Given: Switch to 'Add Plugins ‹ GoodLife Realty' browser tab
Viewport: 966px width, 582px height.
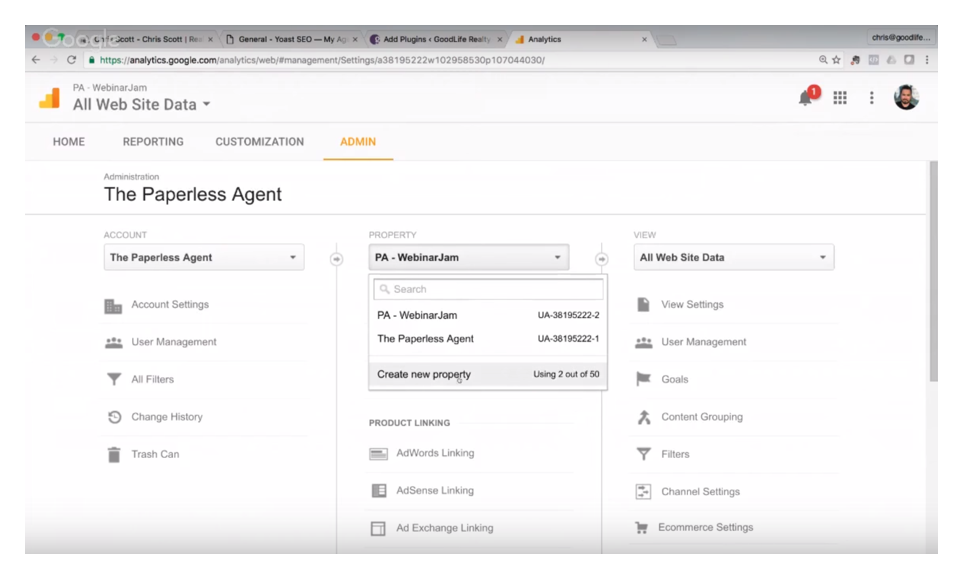Looking at the screenshot, I should (x=436, y=39).
